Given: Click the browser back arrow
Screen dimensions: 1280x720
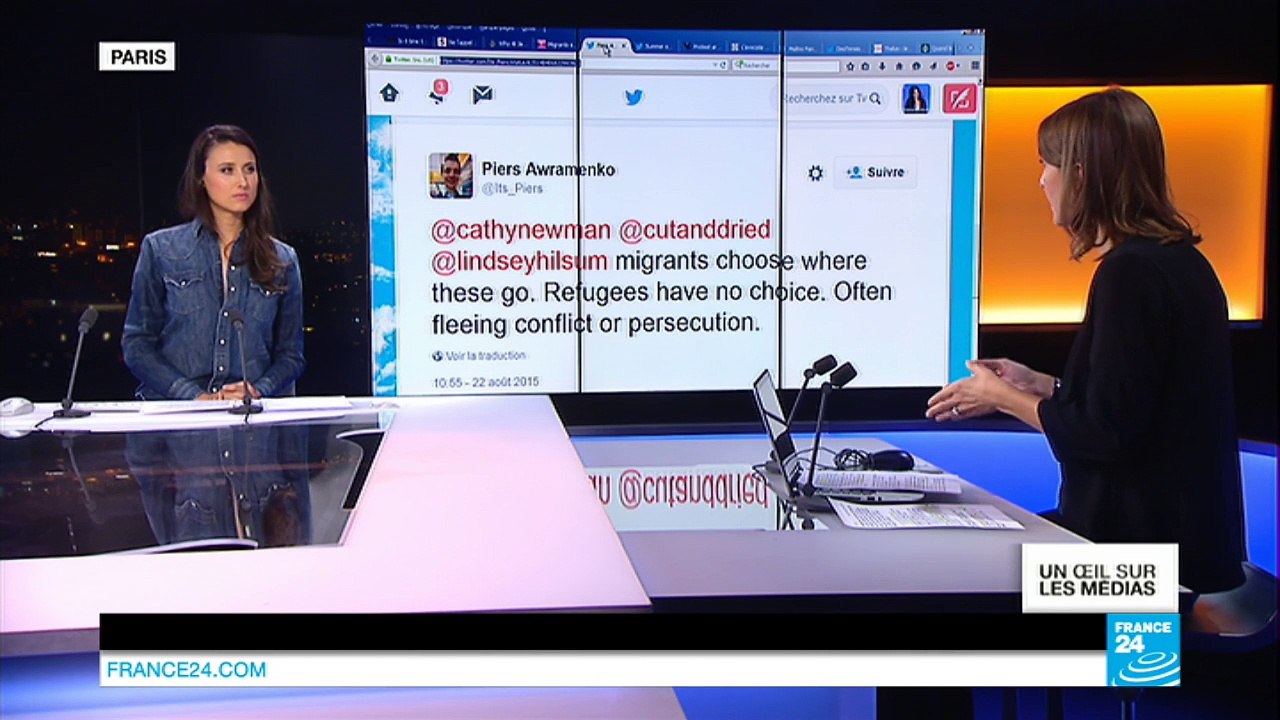Looking at the screenshot, I should point(373,61).
